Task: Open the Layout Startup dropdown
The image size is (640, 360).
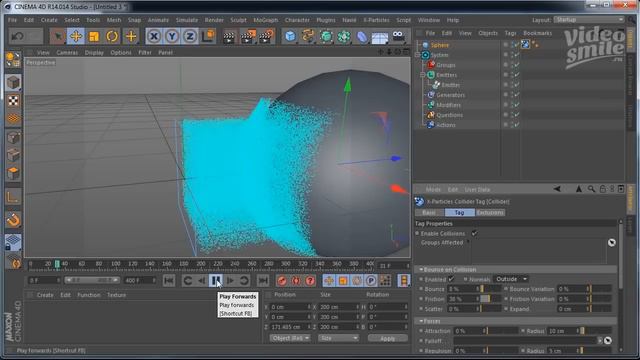Action: coord(589,20)
